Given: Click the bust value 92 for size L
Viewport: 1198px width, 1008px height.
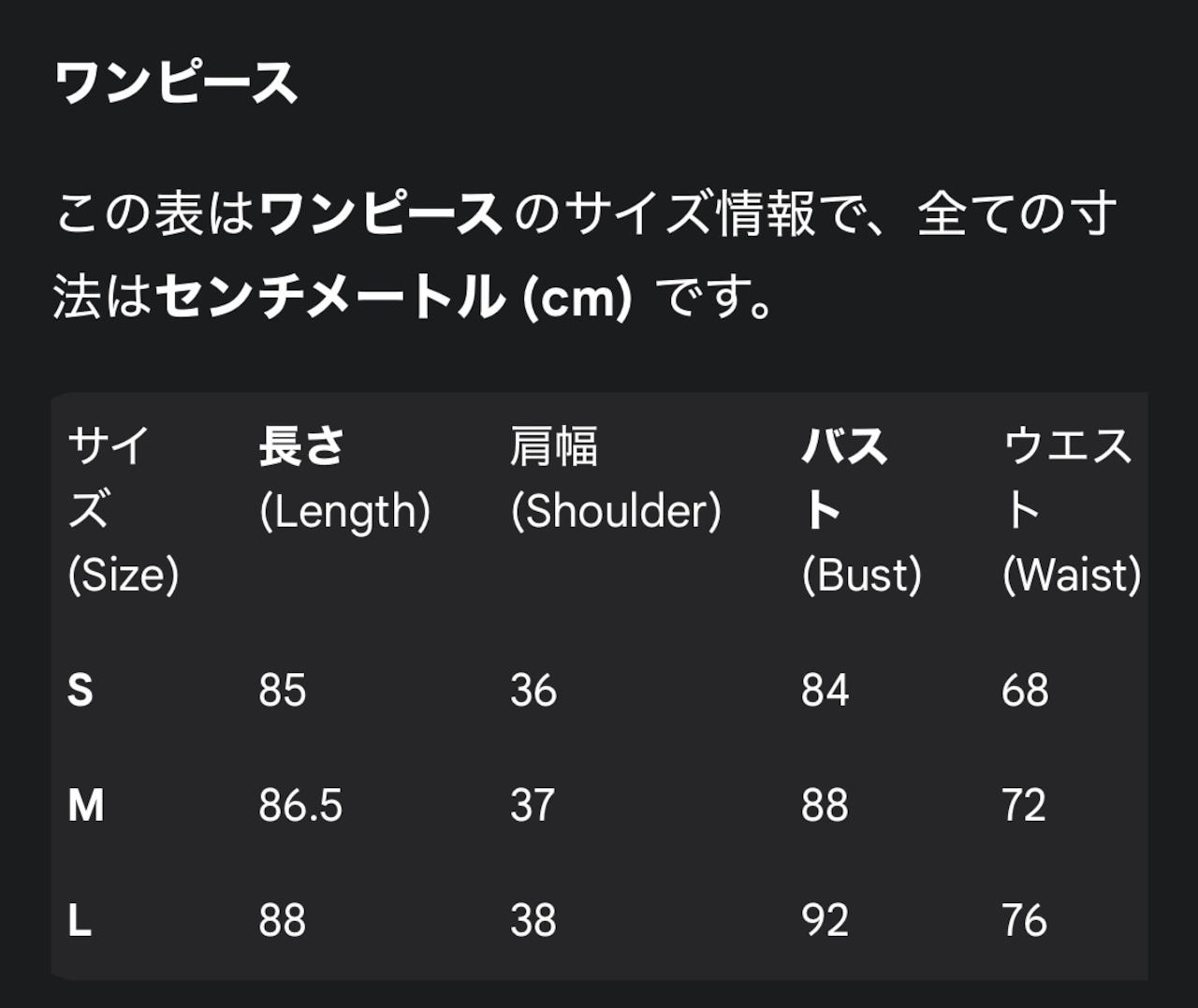Looking at the screenshot, I should (x=825, y=920).
